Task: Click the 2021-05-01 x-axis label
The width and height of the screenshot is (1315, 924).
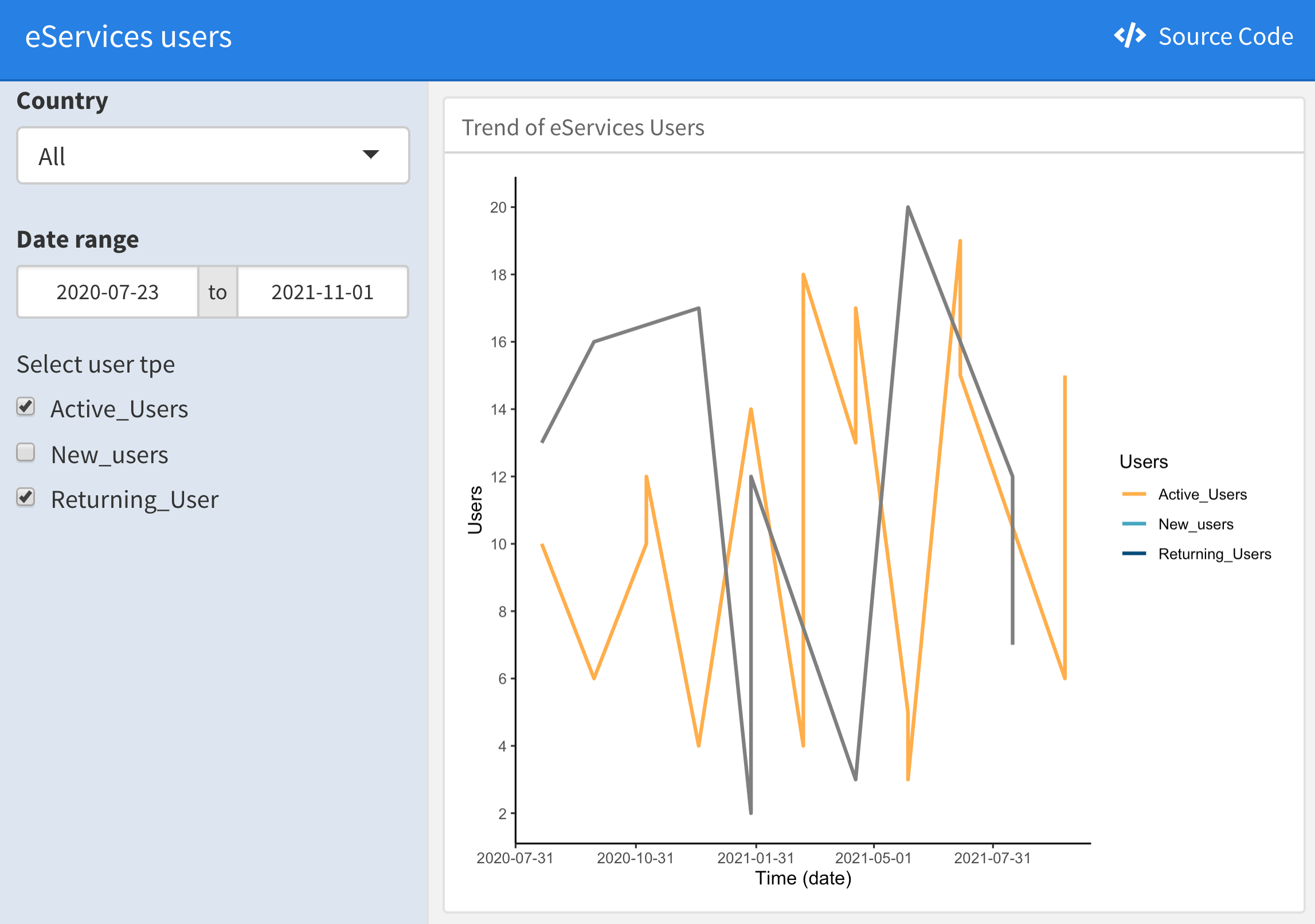Action: 873,858
